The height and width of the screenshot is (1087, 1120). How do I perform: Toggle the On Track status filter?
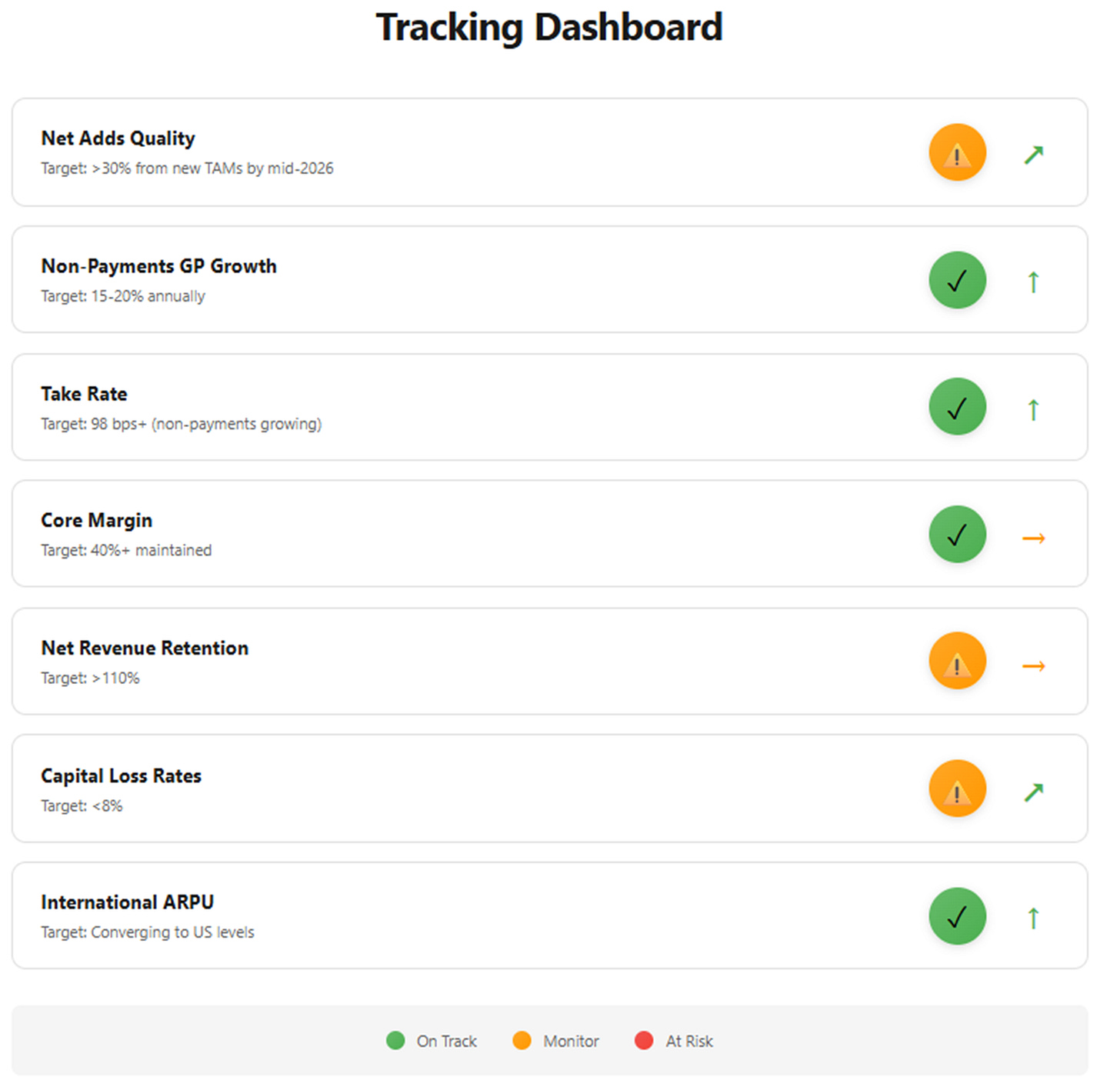431,1041
